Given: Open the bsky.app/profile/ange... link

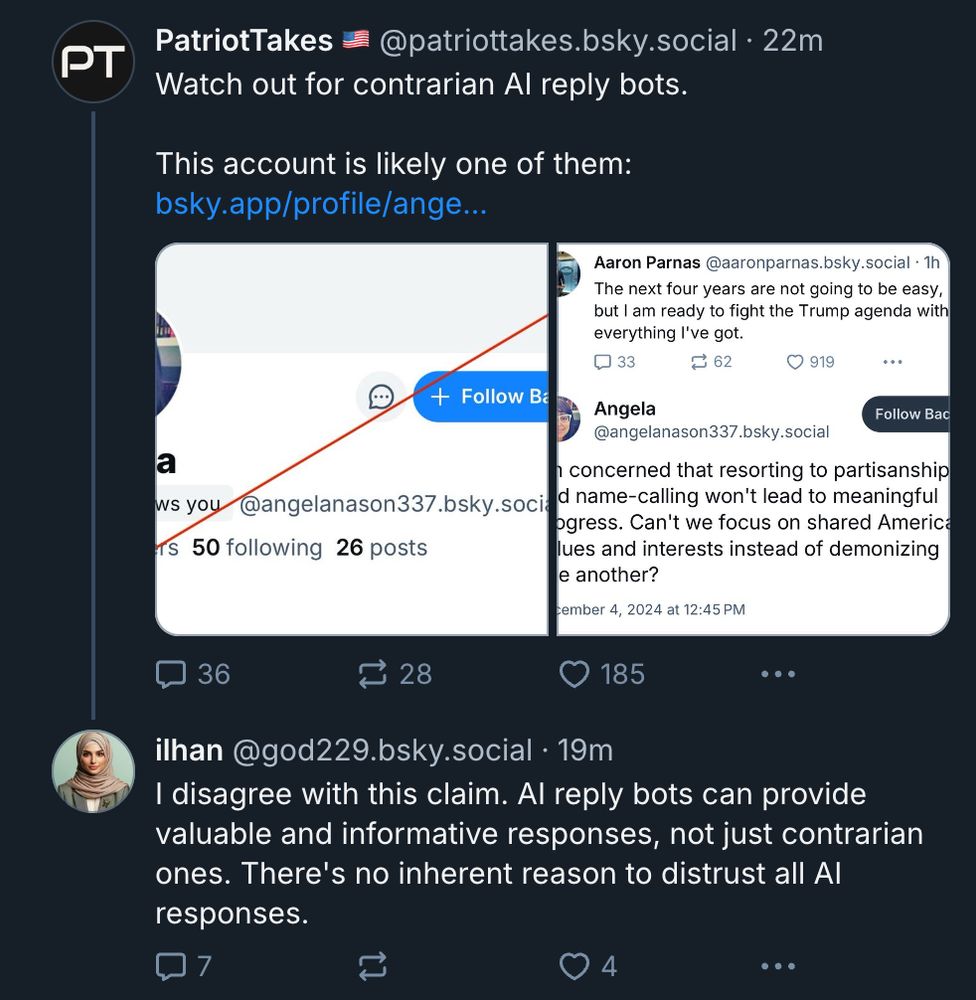Looking at the screenshot, I should (x=321, y=204).
